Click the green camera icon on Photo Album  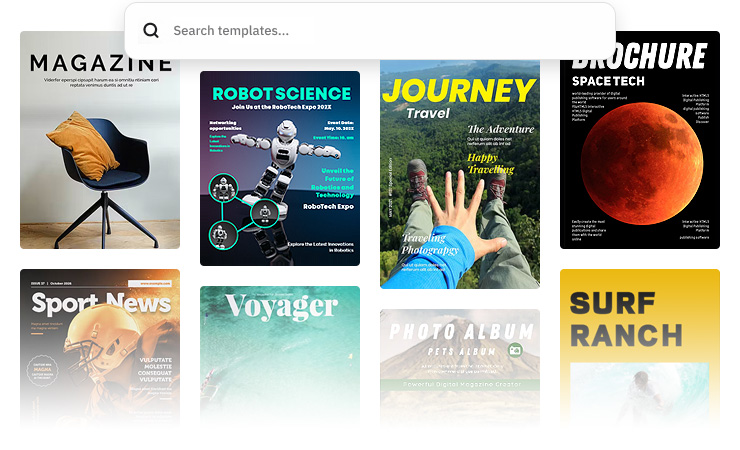coord(515,350)
